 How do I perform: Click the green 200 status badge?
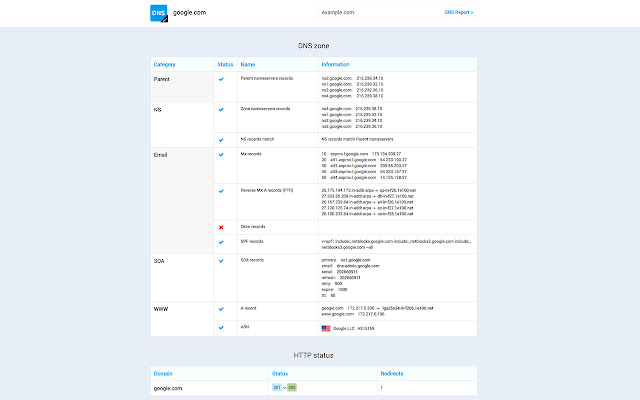pos(292,387)
